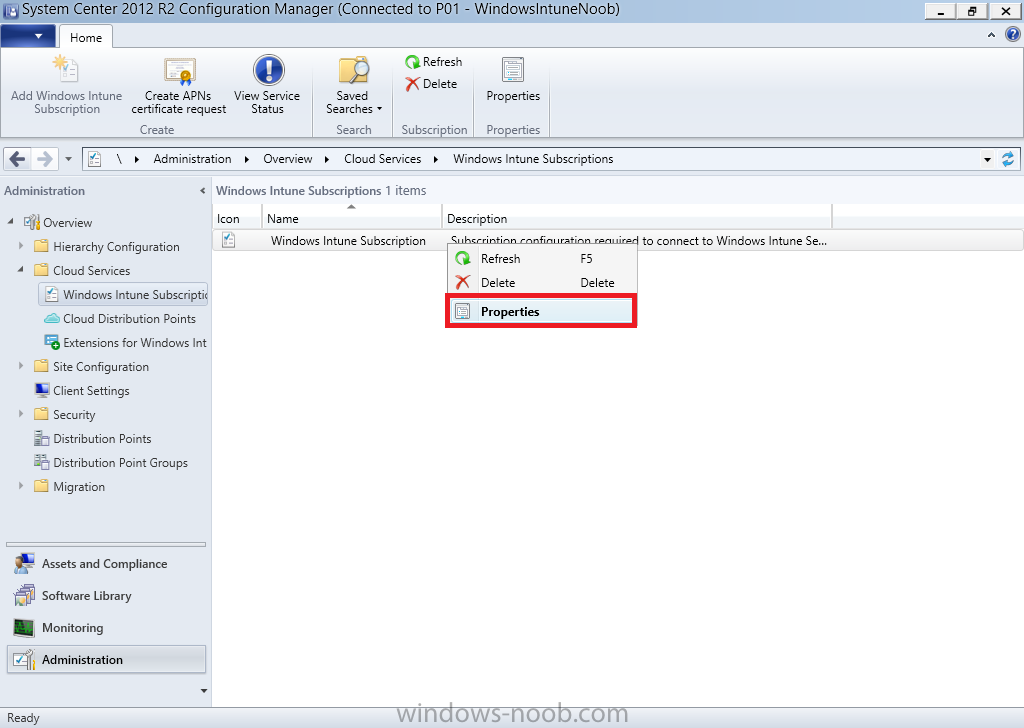The width and height of the screenshot is (1024, 728).
Task: Expand the Security folder
Action: pos(21,414)
